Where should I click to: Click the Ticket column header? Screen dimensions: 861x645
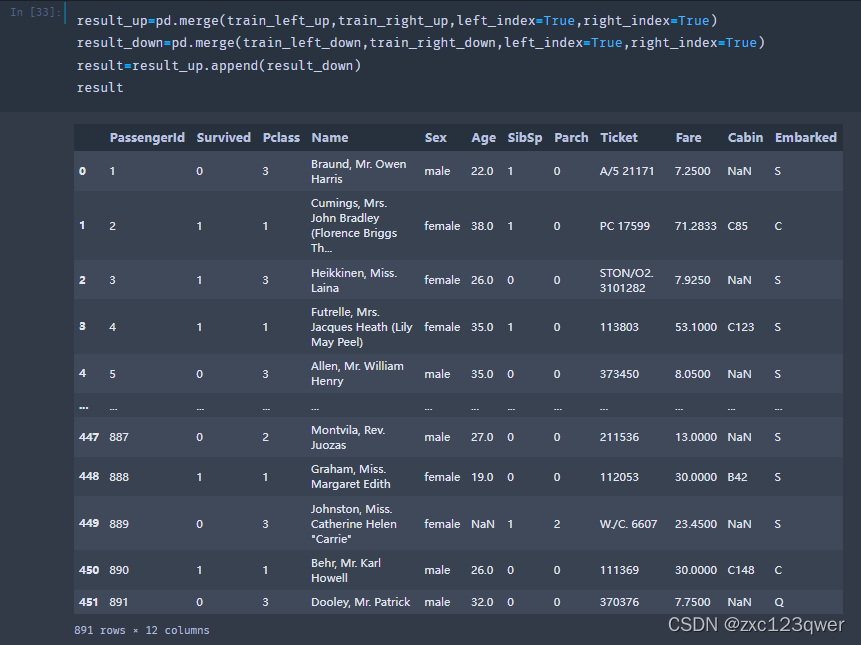click(x=619, y=138)
